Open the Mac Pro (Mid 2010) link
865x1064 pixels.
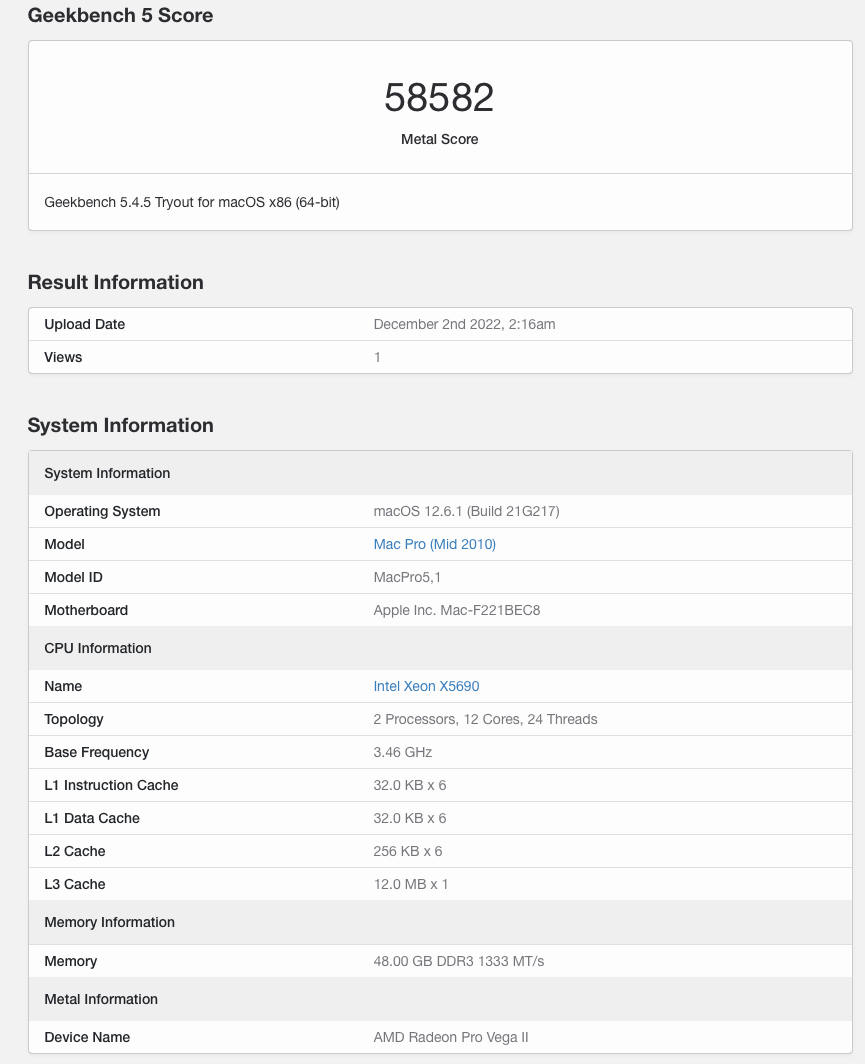pyautogui.click(x=434, y=544)
